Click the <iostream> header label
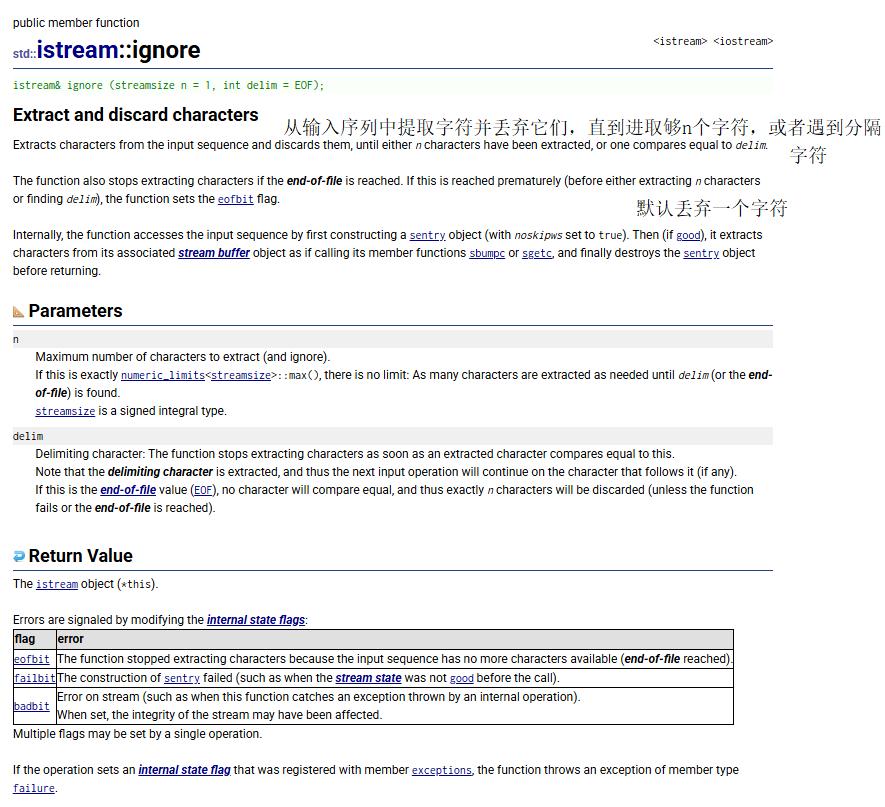 (x=743, y=41)
